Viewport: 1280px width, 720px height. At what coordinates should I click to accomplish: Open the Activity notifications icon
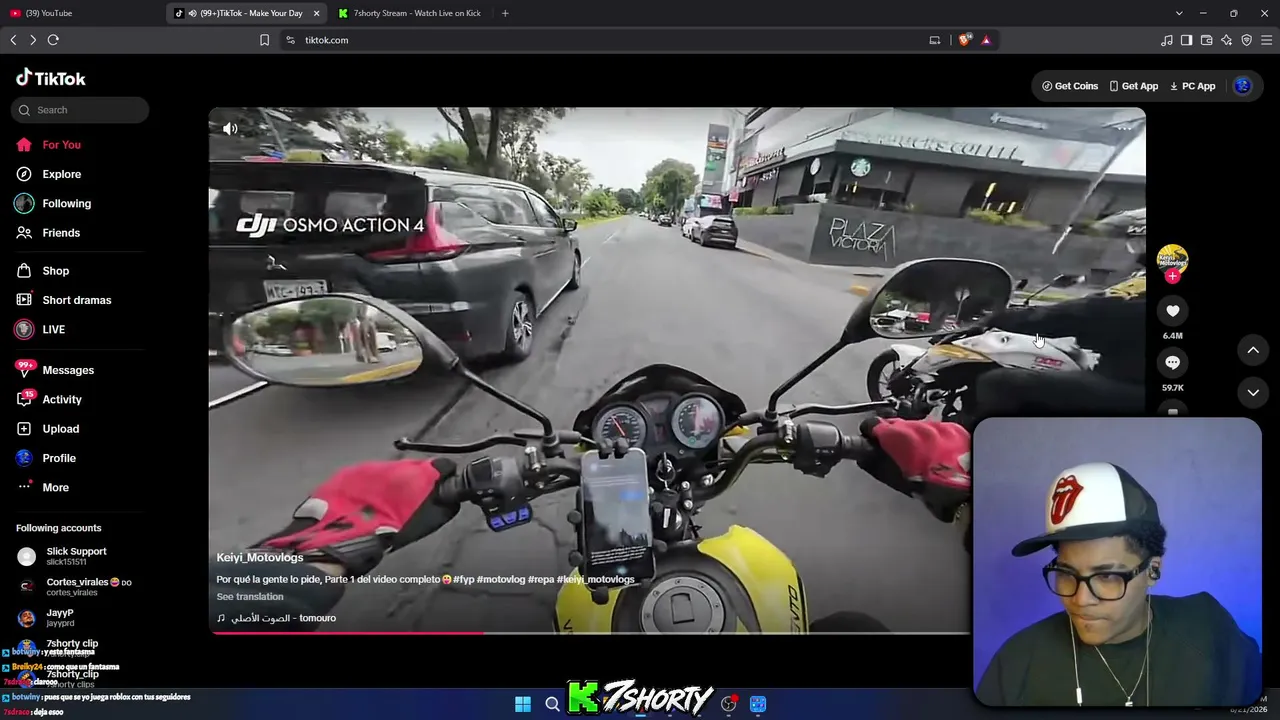[24, 399]
